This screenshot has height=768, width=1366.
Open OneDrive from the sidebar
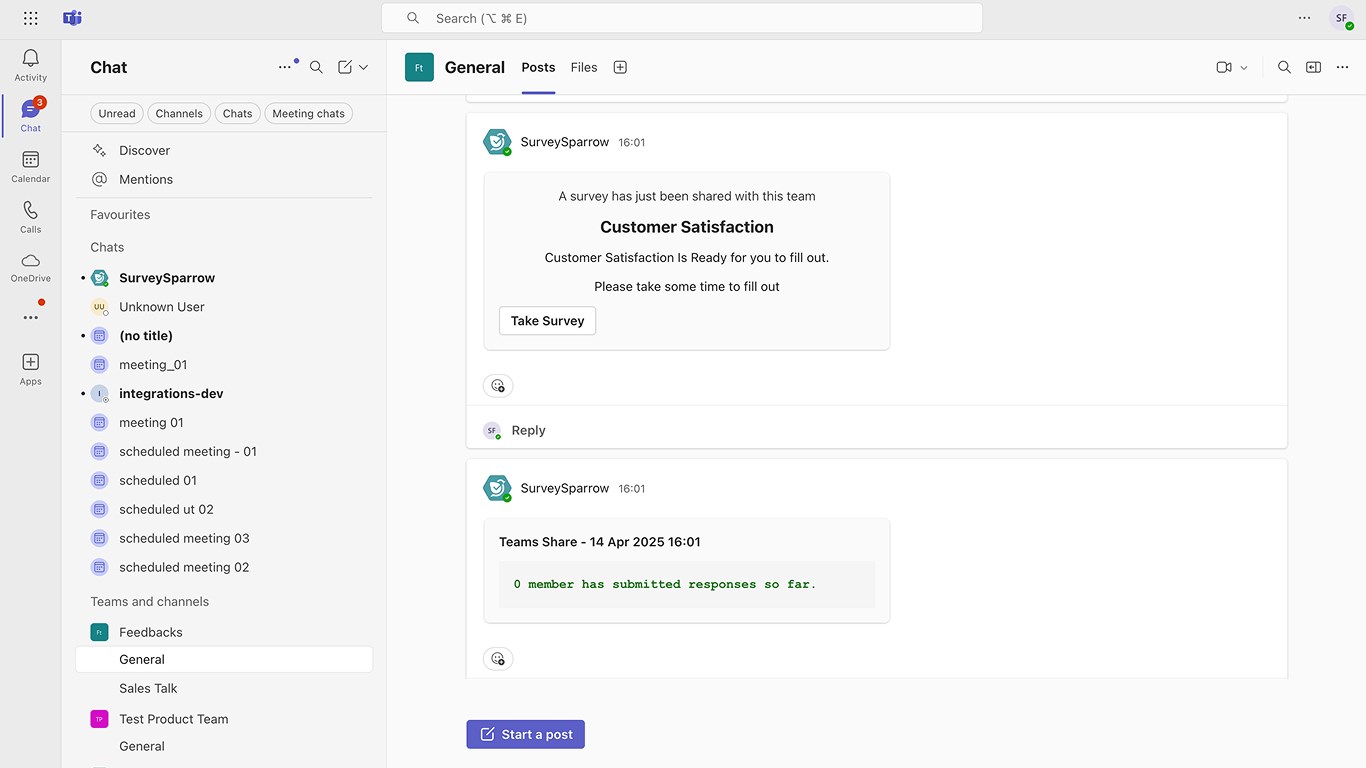[30, 266]
